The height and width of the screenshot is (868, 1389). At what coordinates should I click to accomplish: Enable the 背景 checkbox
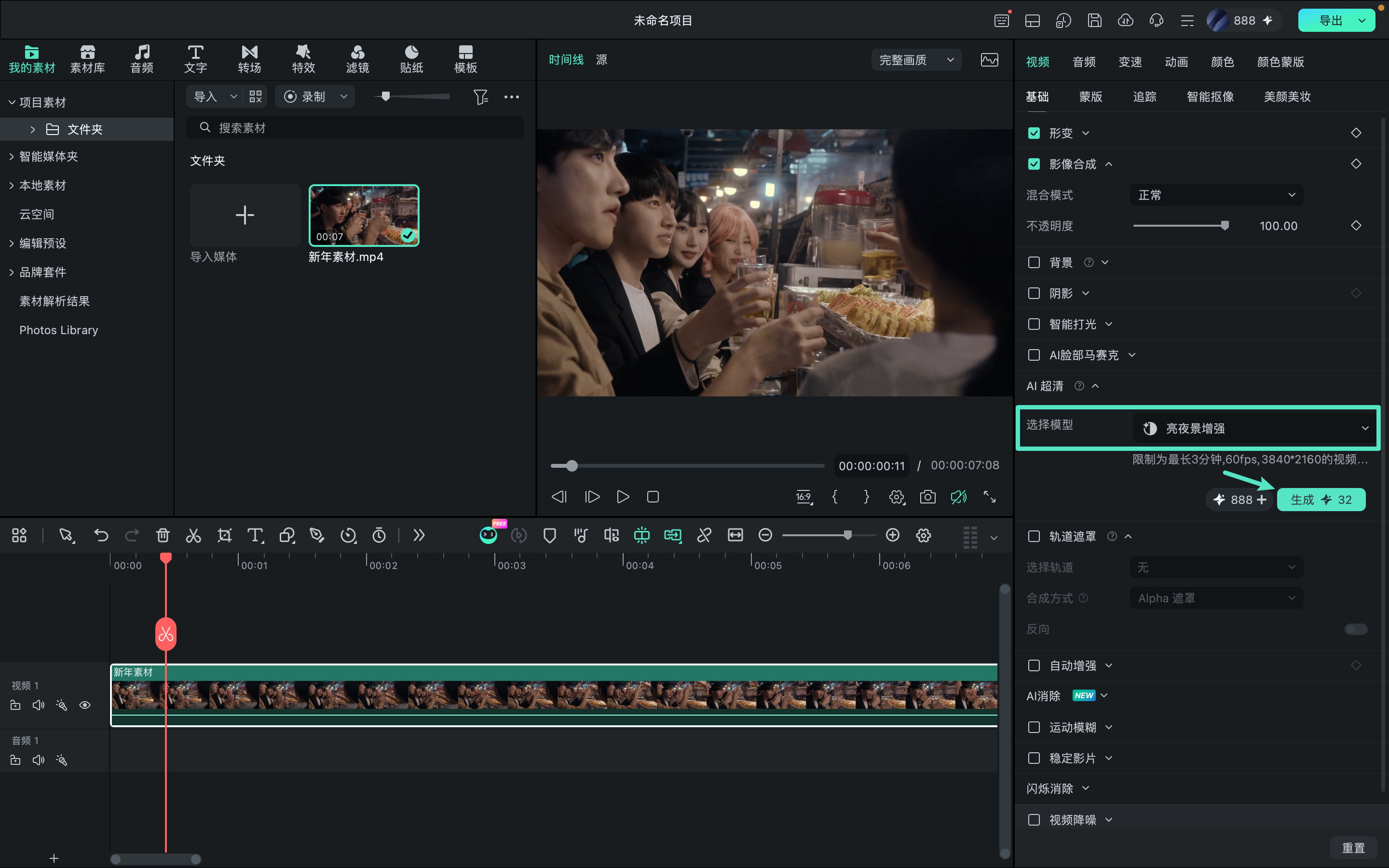1034,262
